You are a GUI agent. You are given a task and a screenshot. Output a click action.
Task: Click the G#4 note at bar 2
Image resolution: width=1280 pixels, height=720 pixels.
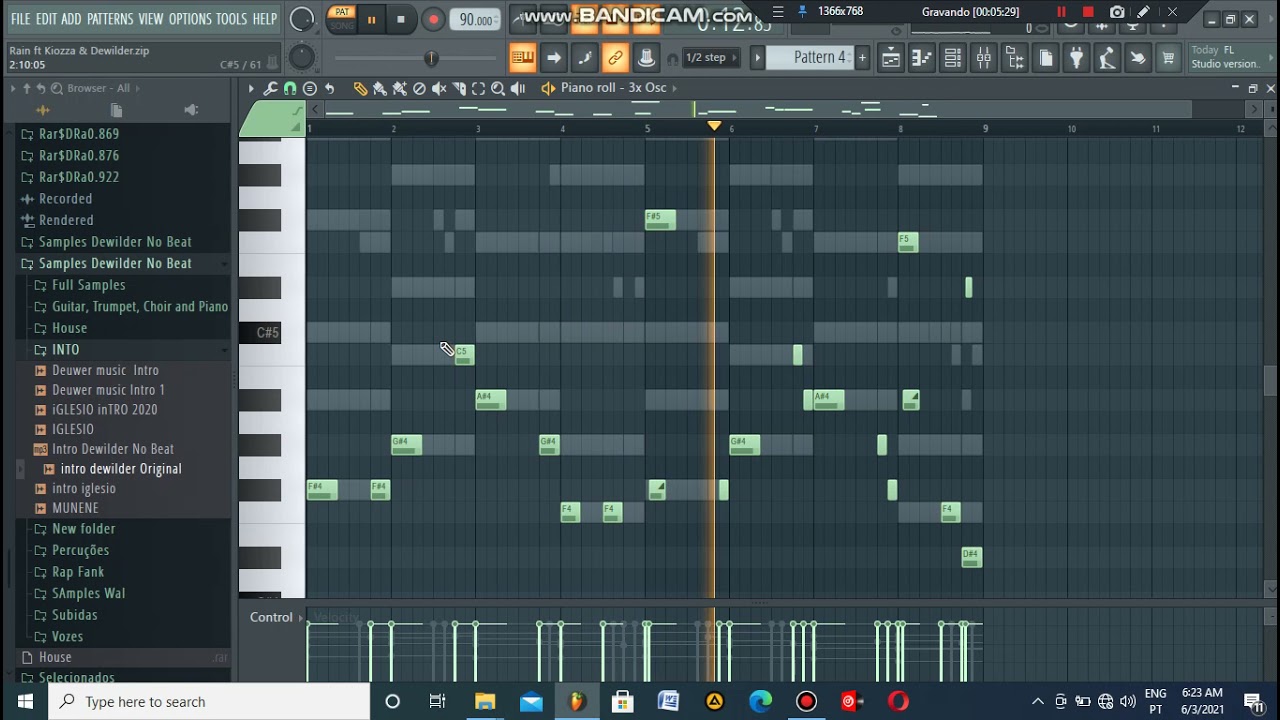click(x=406, y=444)
